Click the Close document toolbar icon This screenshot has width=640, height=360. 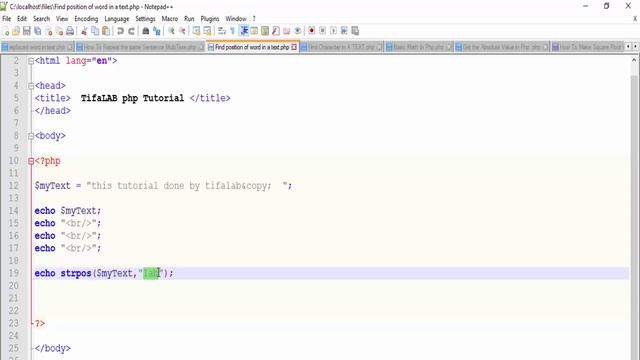(x=49, y=31)
